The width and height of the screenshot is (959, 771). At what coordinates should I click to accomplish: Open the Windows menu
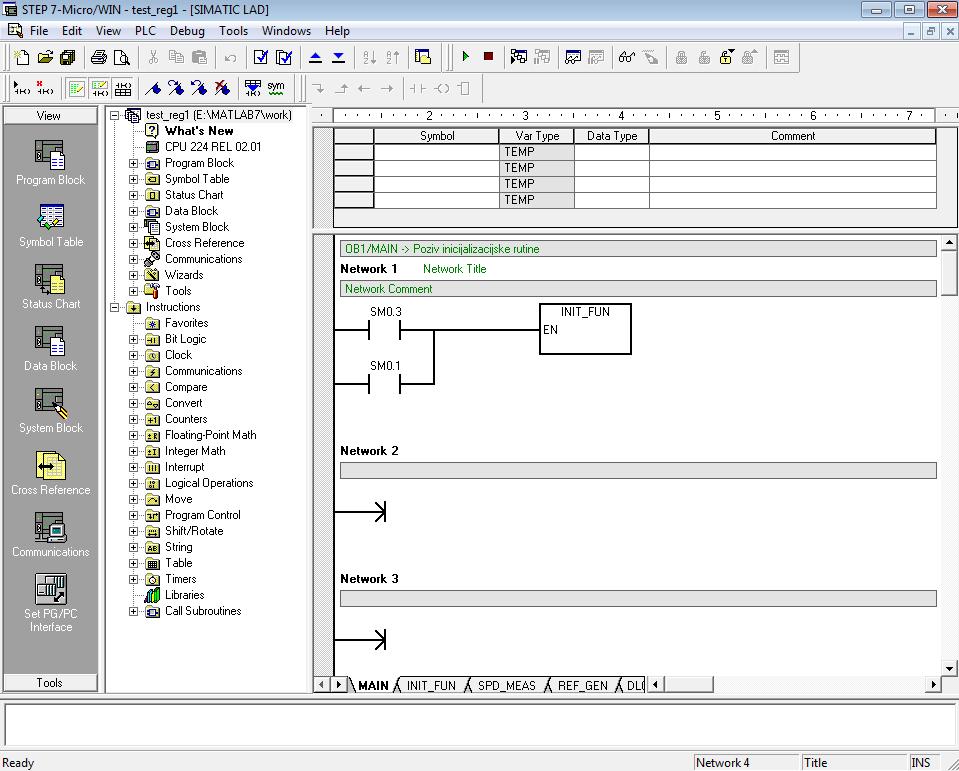(286, 31)
